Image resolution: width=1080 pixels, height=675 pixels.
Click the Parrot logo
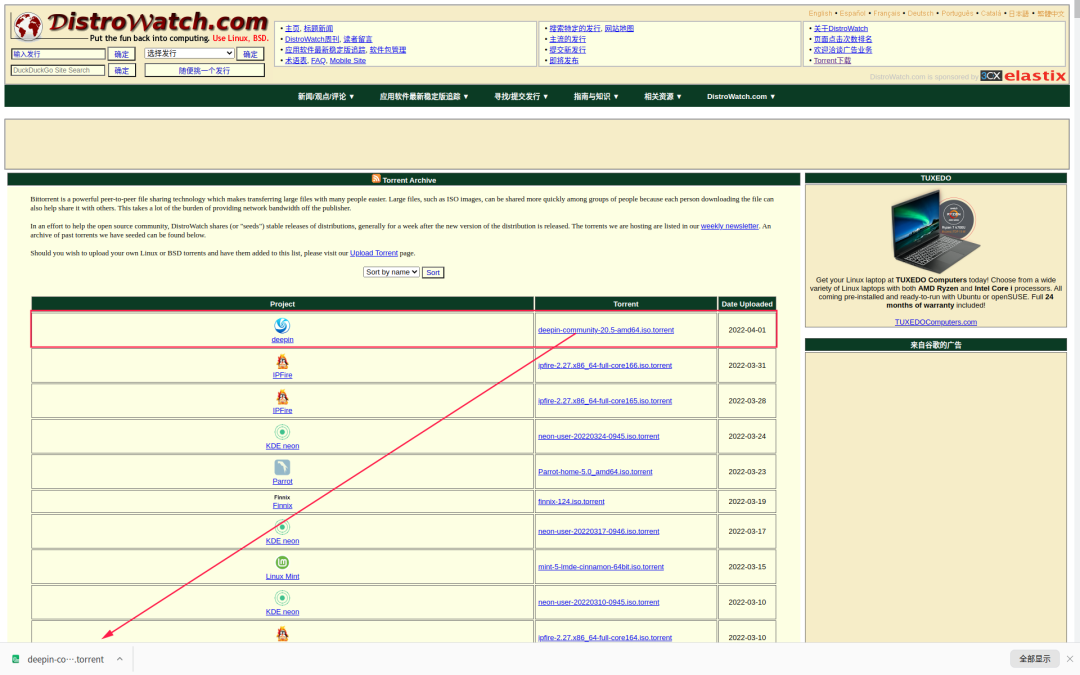click(282, 467)
